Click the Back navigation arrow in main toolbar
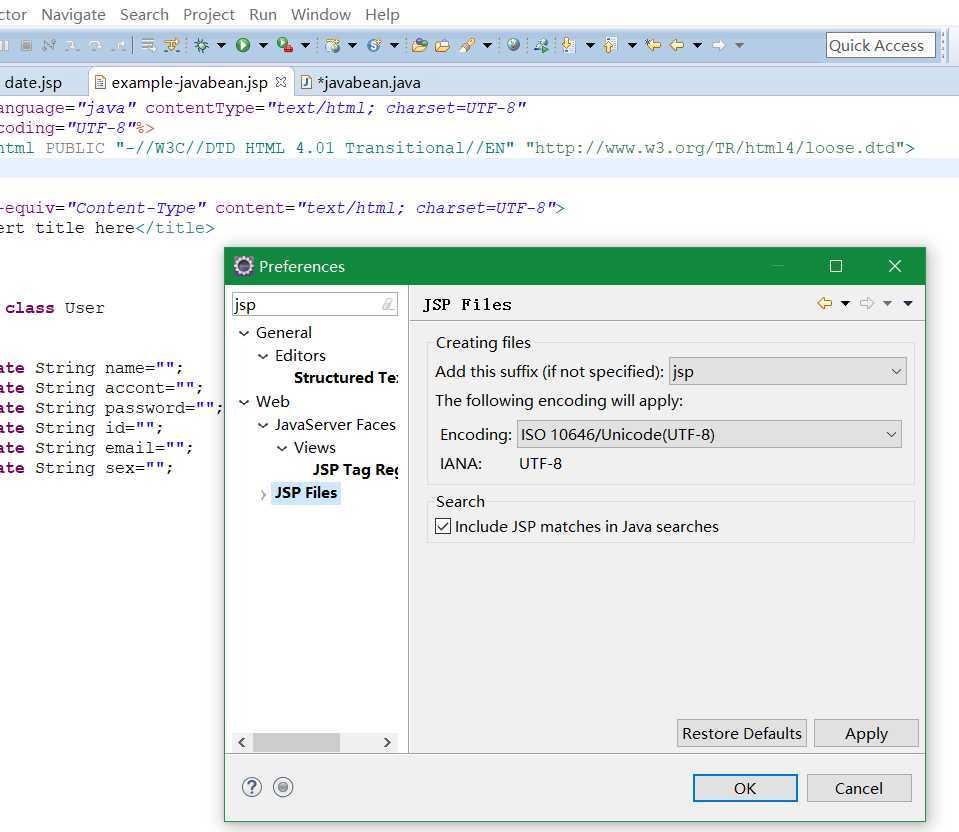The image size is (959, 832). (x=676, y=45)
